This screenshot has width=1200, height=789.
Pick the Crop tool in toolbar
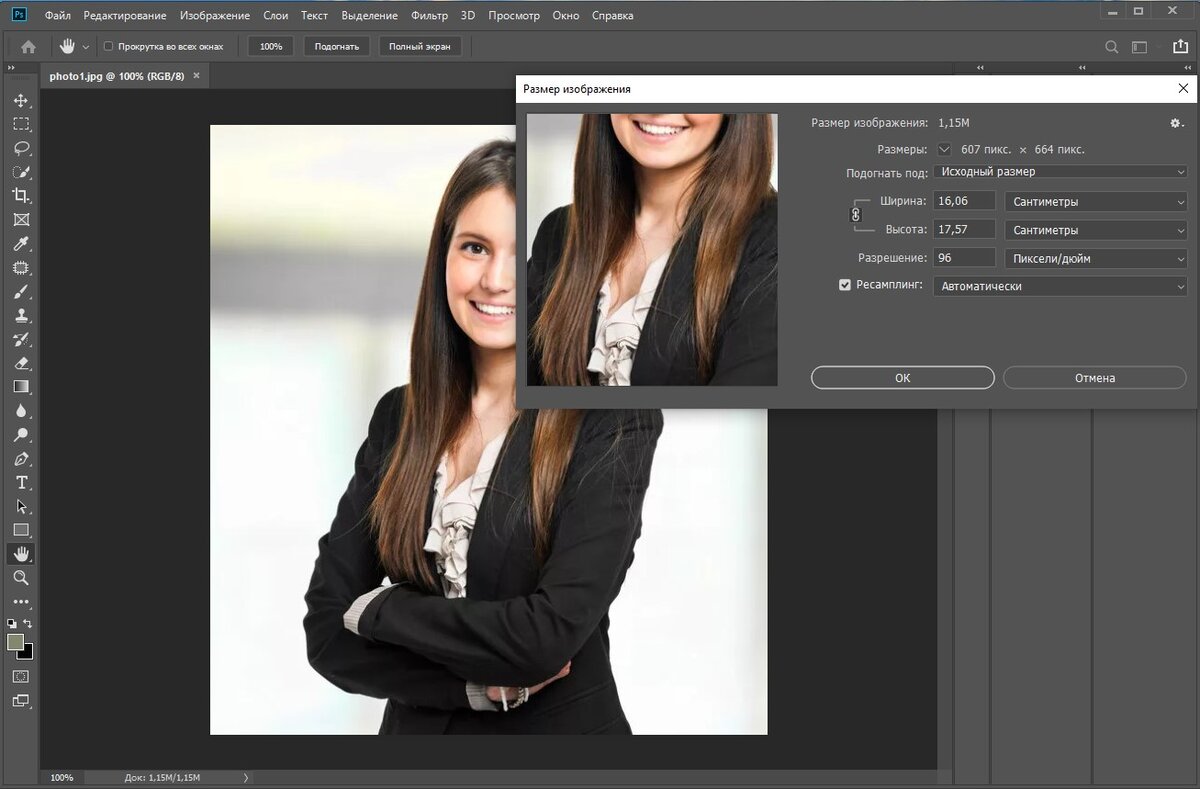[x=21, y=196]
